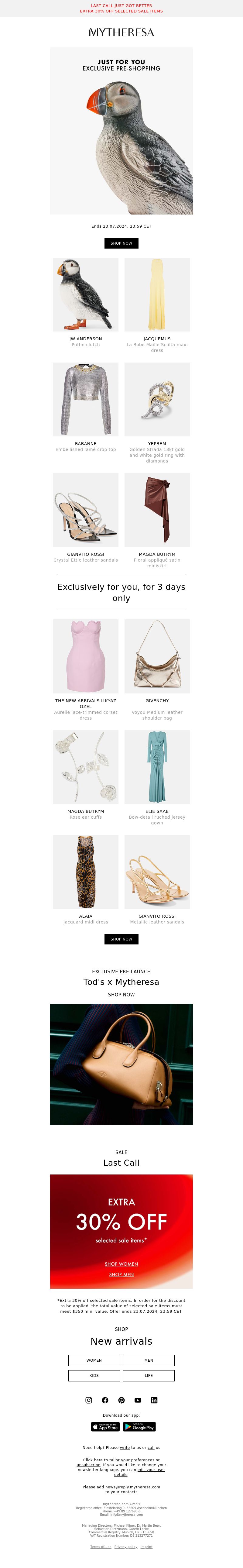243x1568 pixels.
Task: View the JW Anderson puffin clutch image
Action: (86, 295)
